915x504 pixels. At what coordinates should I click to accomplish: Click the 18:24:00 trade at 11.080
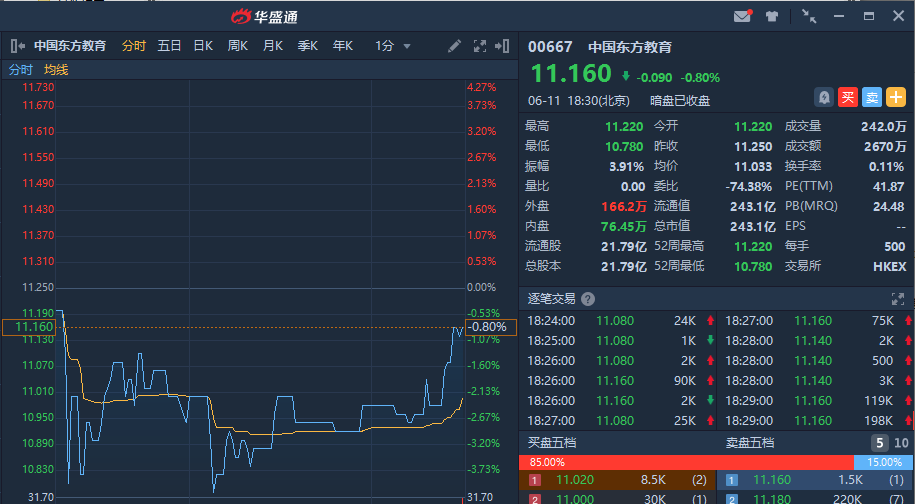(x=620, y=321)
